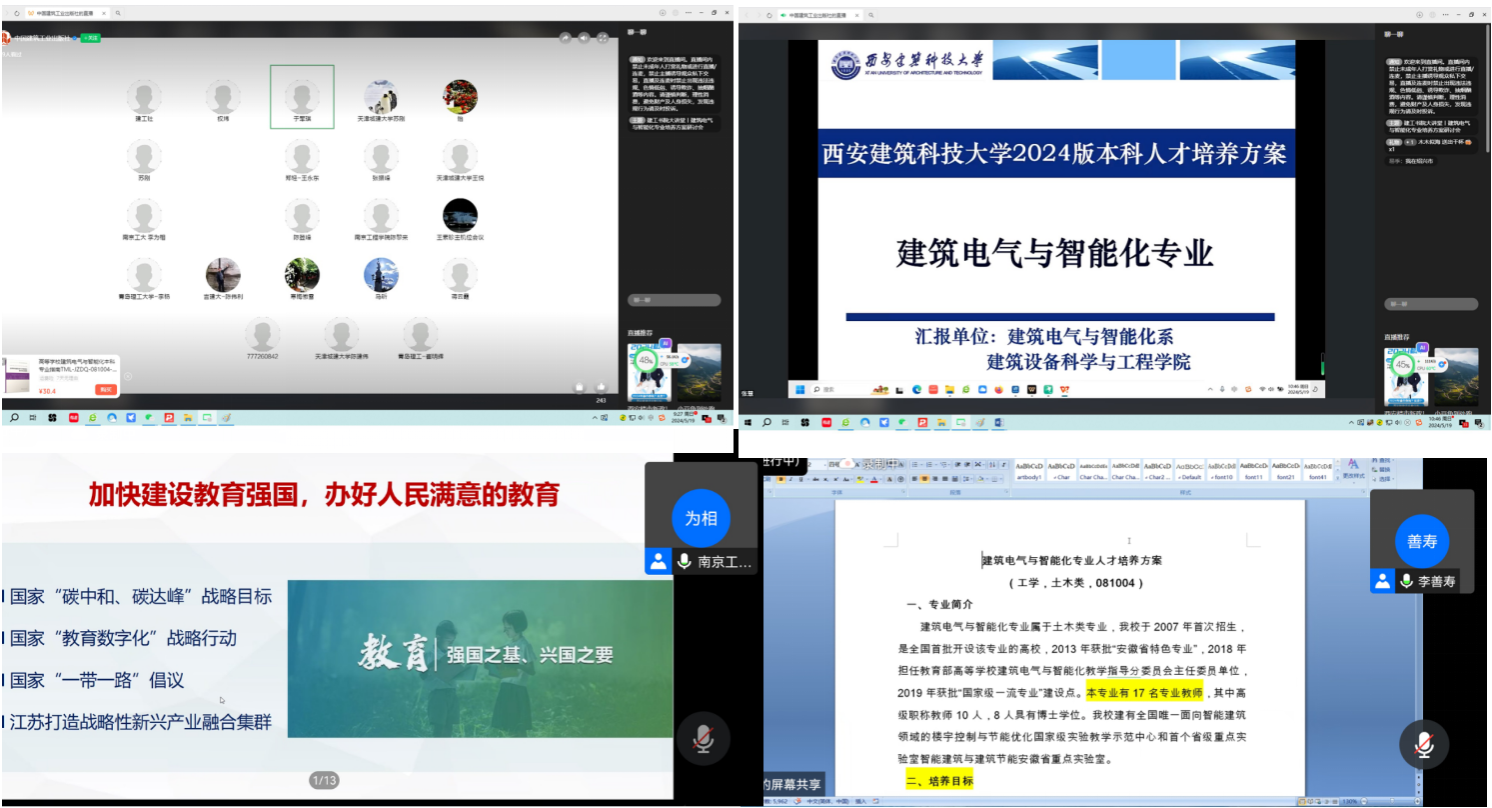Image resolution: width=1492 pixels, height=808 pixels.
Task: Click the blue person icon under the 为相 avatar
Action: pyautogui.click(x=658, y=561)
